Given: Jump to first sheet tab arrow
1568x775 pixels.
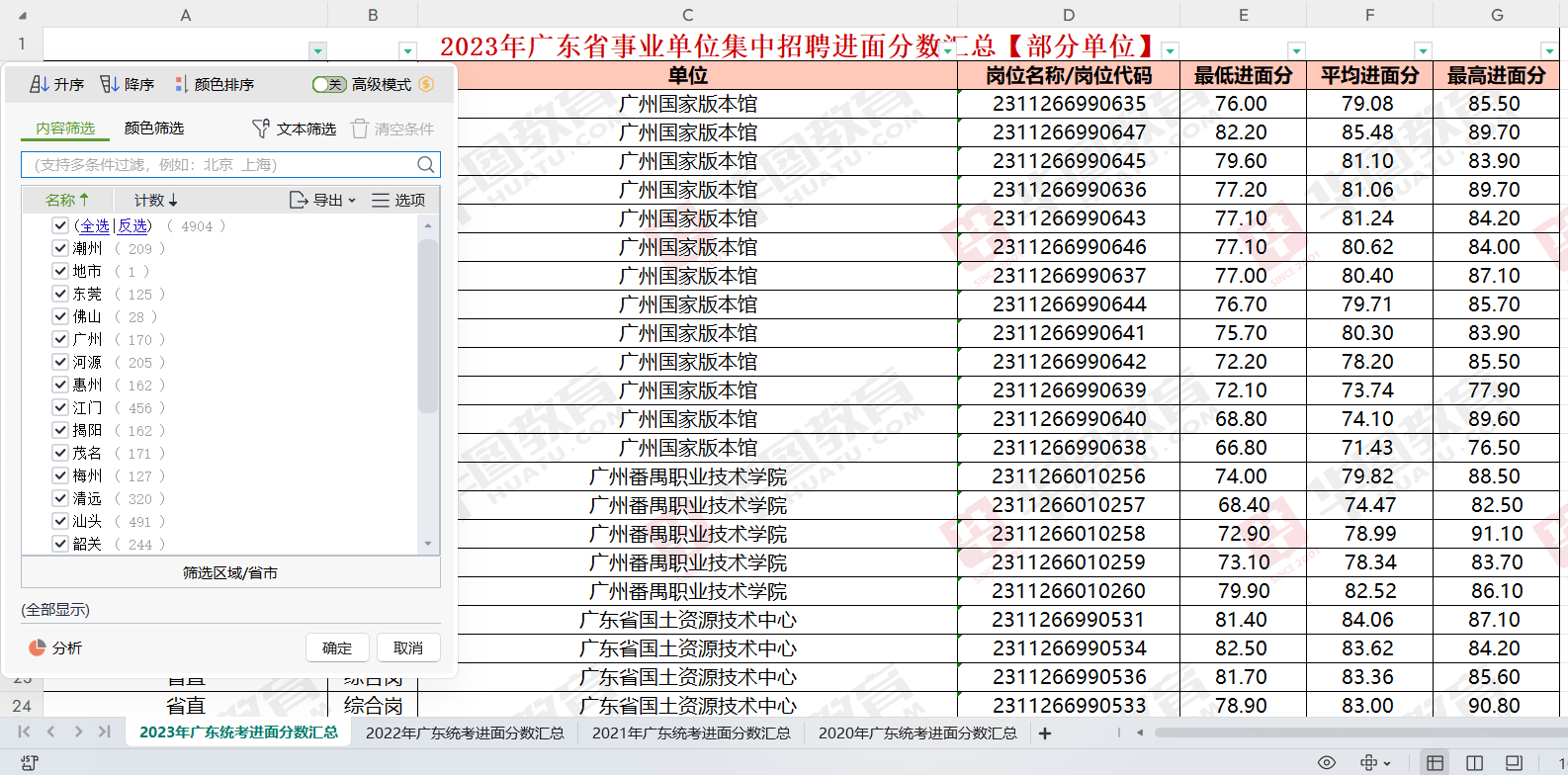Looking at the screenshot, I should click(x=24, y=732).
